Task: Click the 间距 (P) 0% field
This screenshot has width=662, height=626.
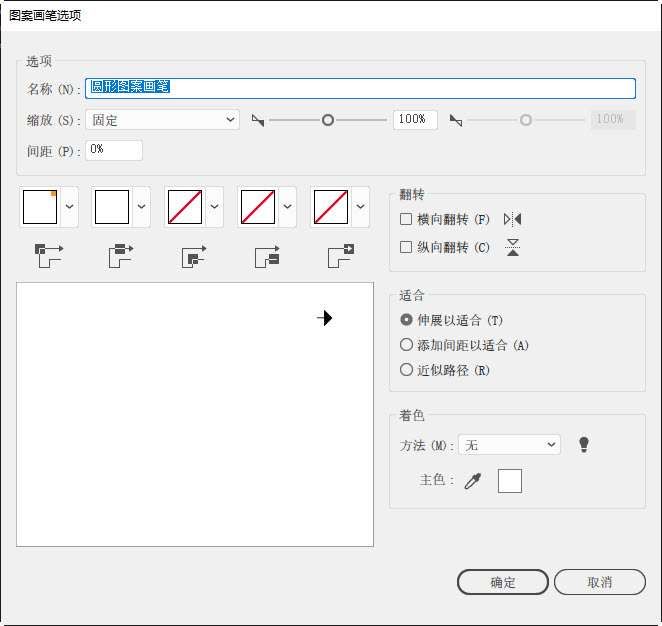Action: [114, 150]
